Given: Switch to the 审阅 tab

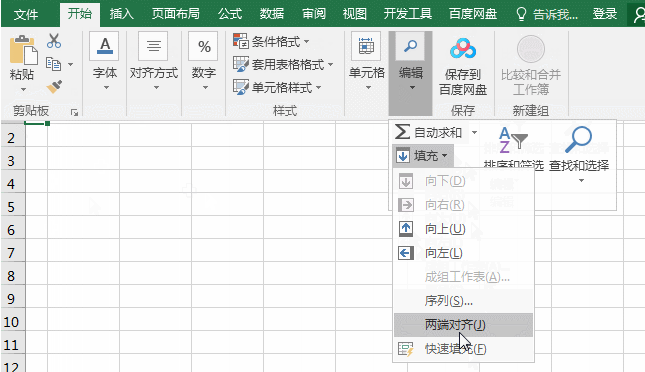Looking at the screenshot, I should pos(313,14).
